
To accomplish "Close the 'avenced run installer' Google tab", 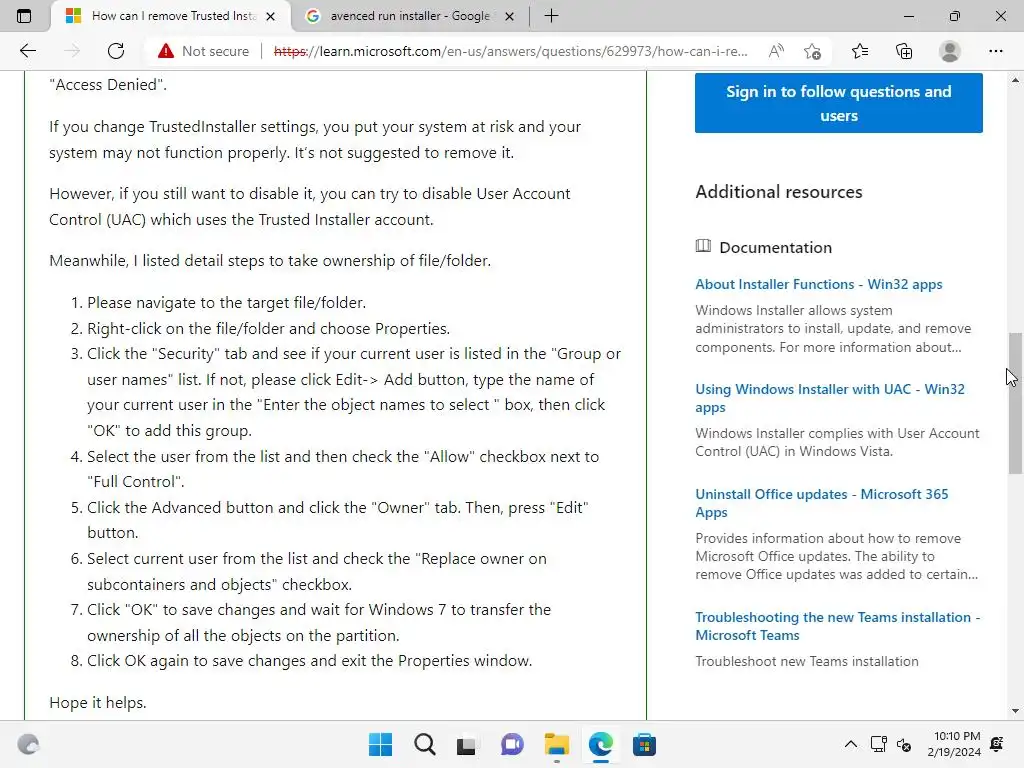I will pos(509,16).
